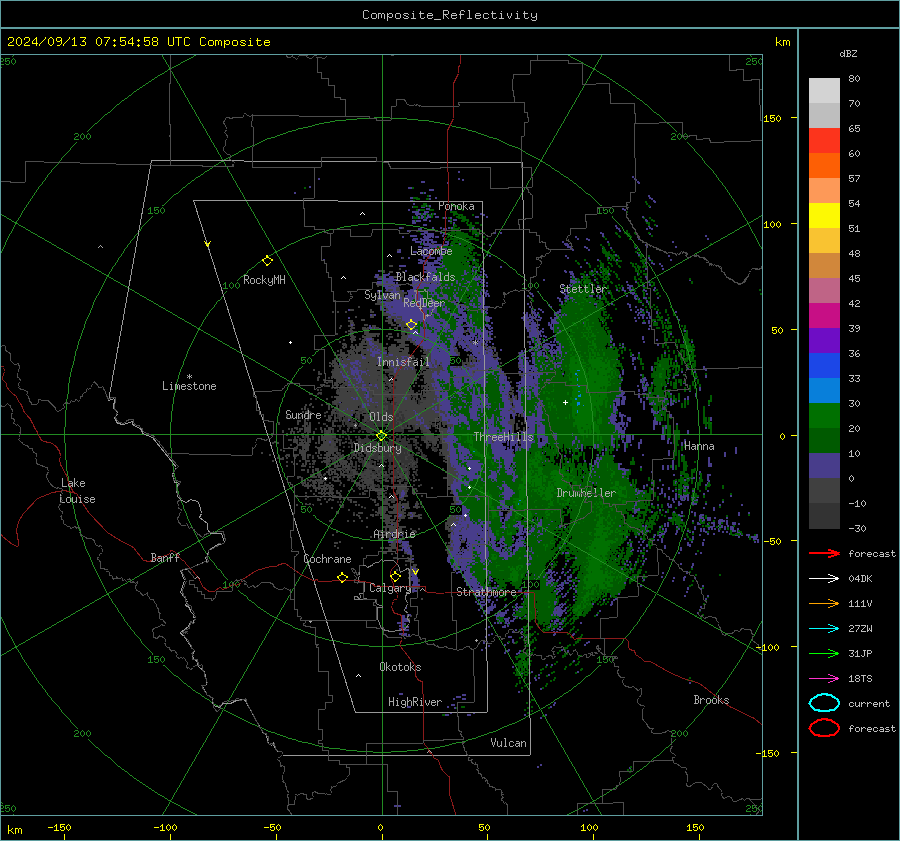Click the Lacombe city label
This screenshot has width=900, height=841.
click(x=431, y=251)
